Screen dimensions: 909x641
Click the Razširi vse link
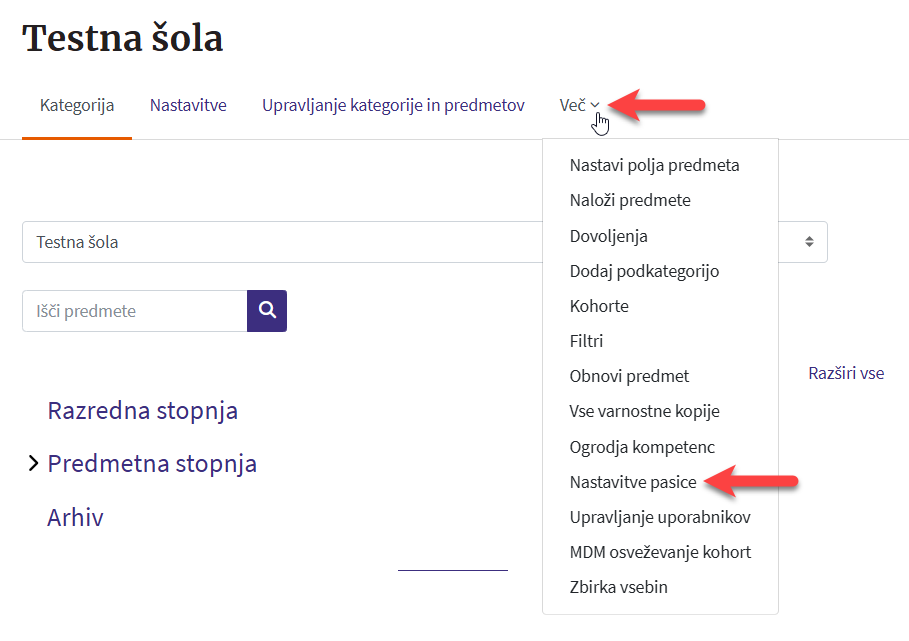click(x=846, y=373)
